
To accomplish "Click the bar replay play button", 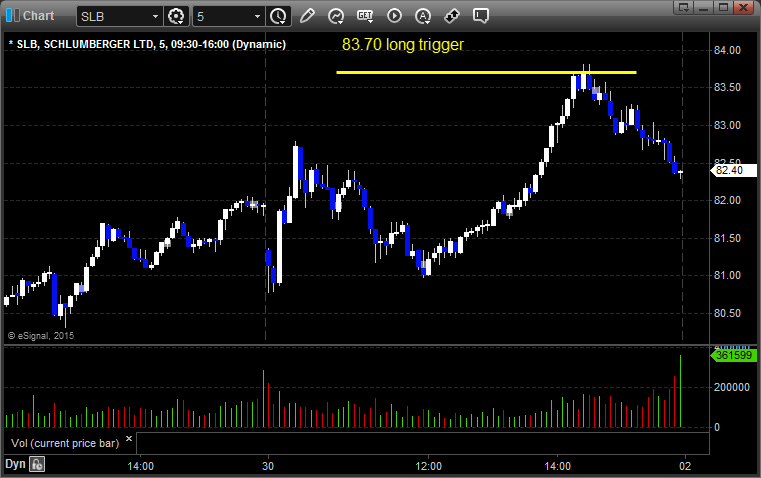I will click(394, 16).
